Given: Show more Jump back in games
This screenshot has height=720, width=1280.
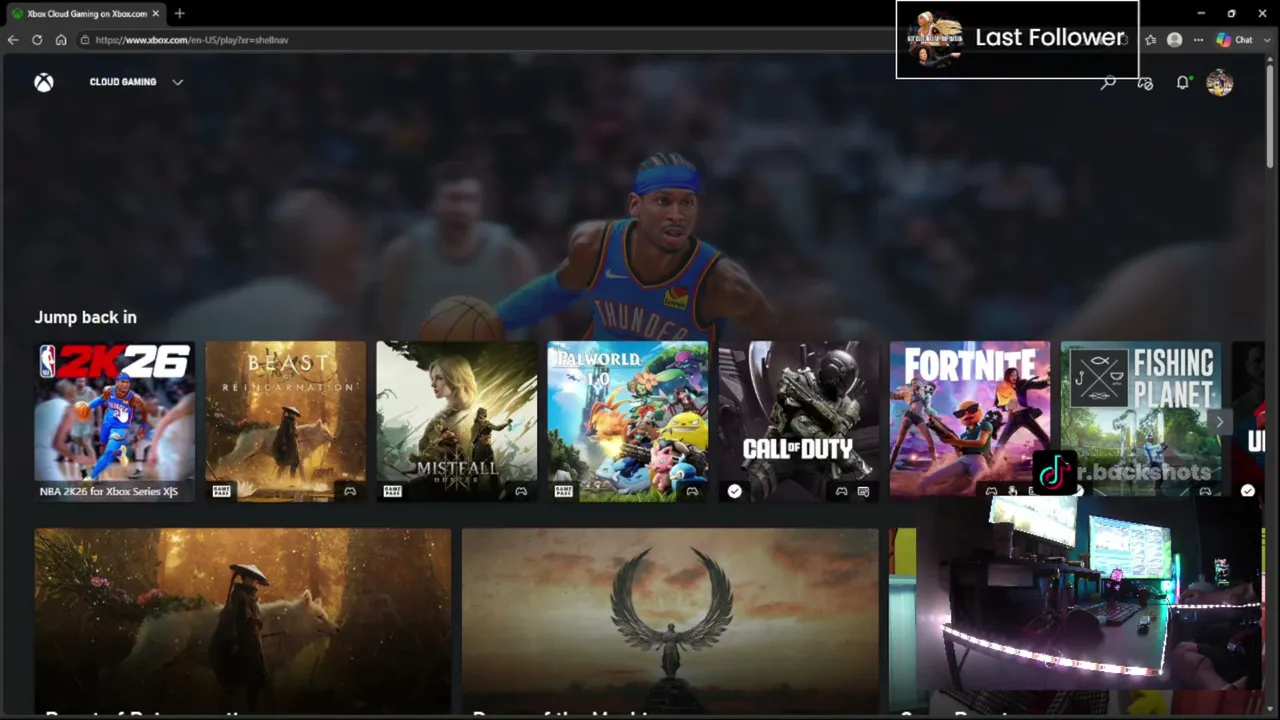Looking at the screenshot, I should [1219, 421].
